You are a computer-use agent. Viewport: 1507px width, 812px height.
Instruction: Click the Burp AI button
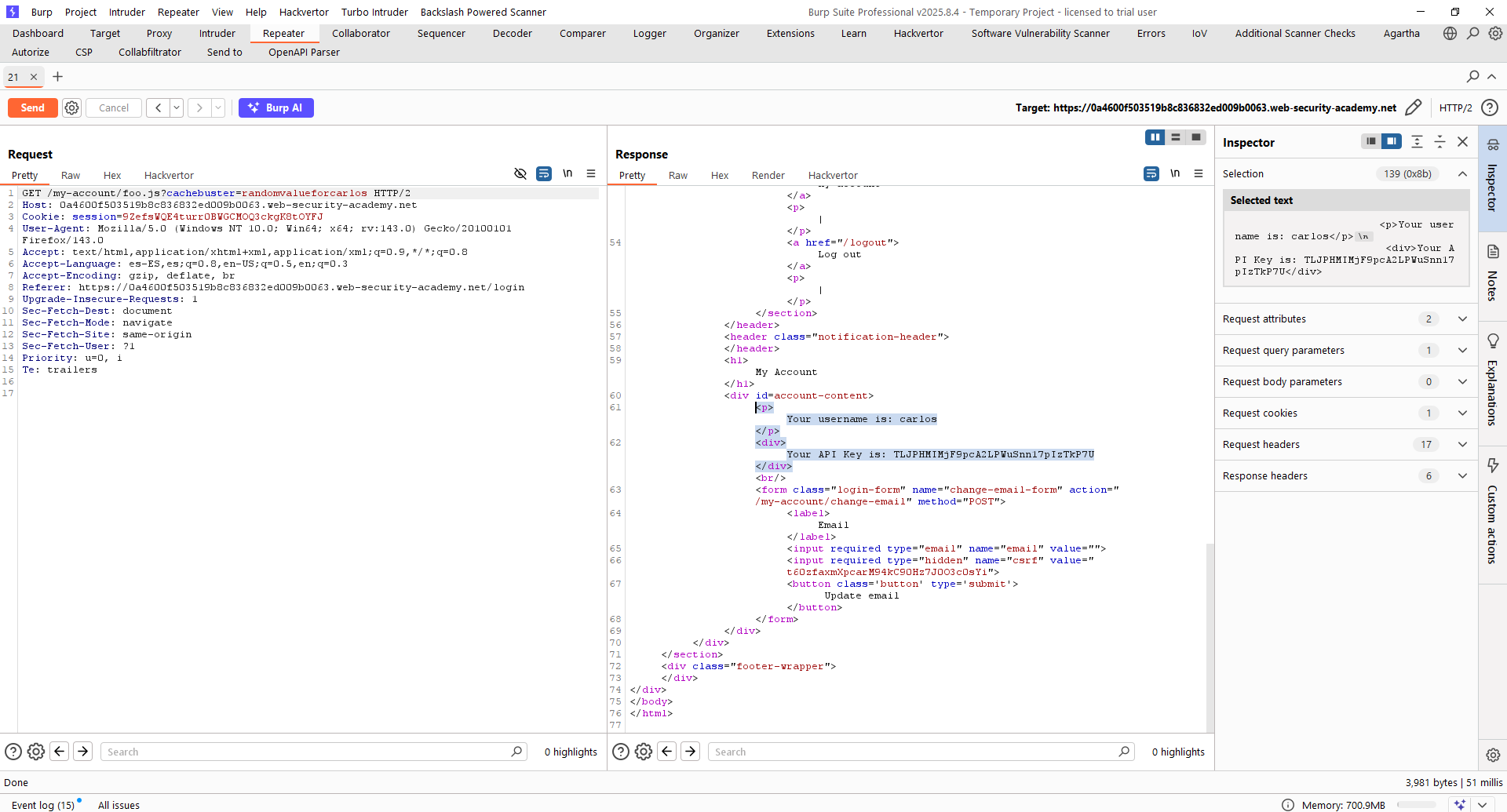click(x=275, y=107)
